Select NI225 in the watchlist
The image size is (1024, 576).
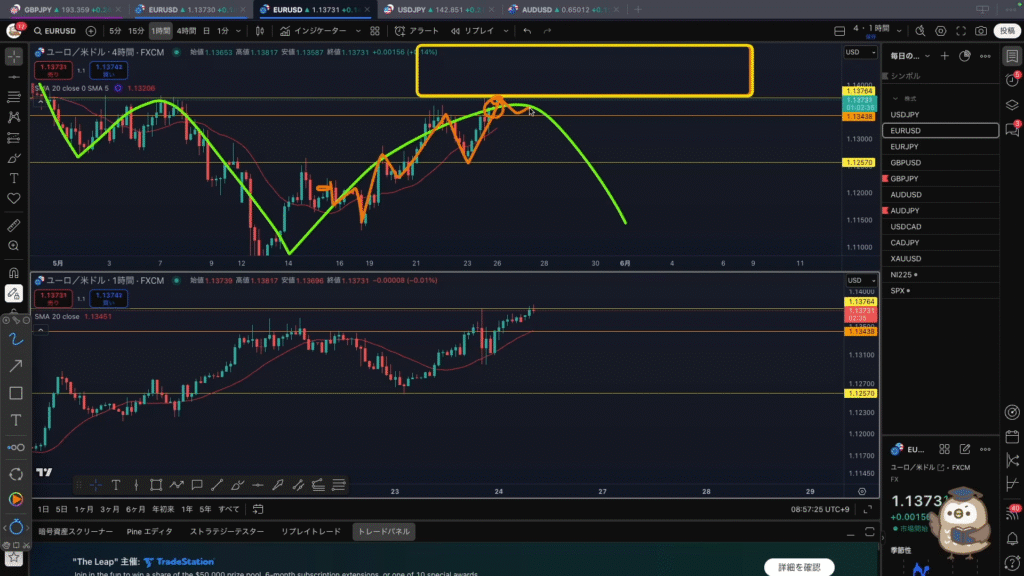(940, 275)
